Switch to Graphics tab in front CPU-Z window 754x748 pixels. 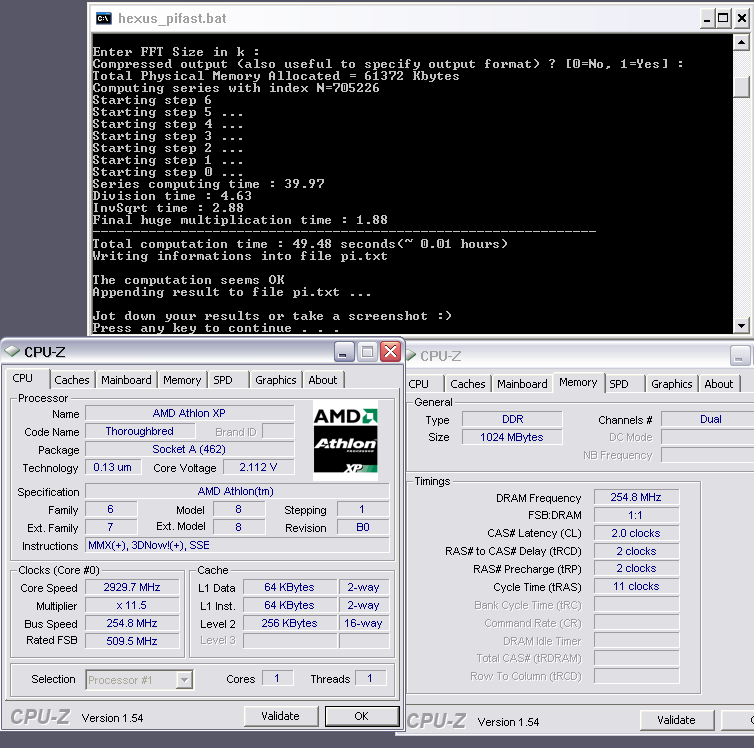276,380
